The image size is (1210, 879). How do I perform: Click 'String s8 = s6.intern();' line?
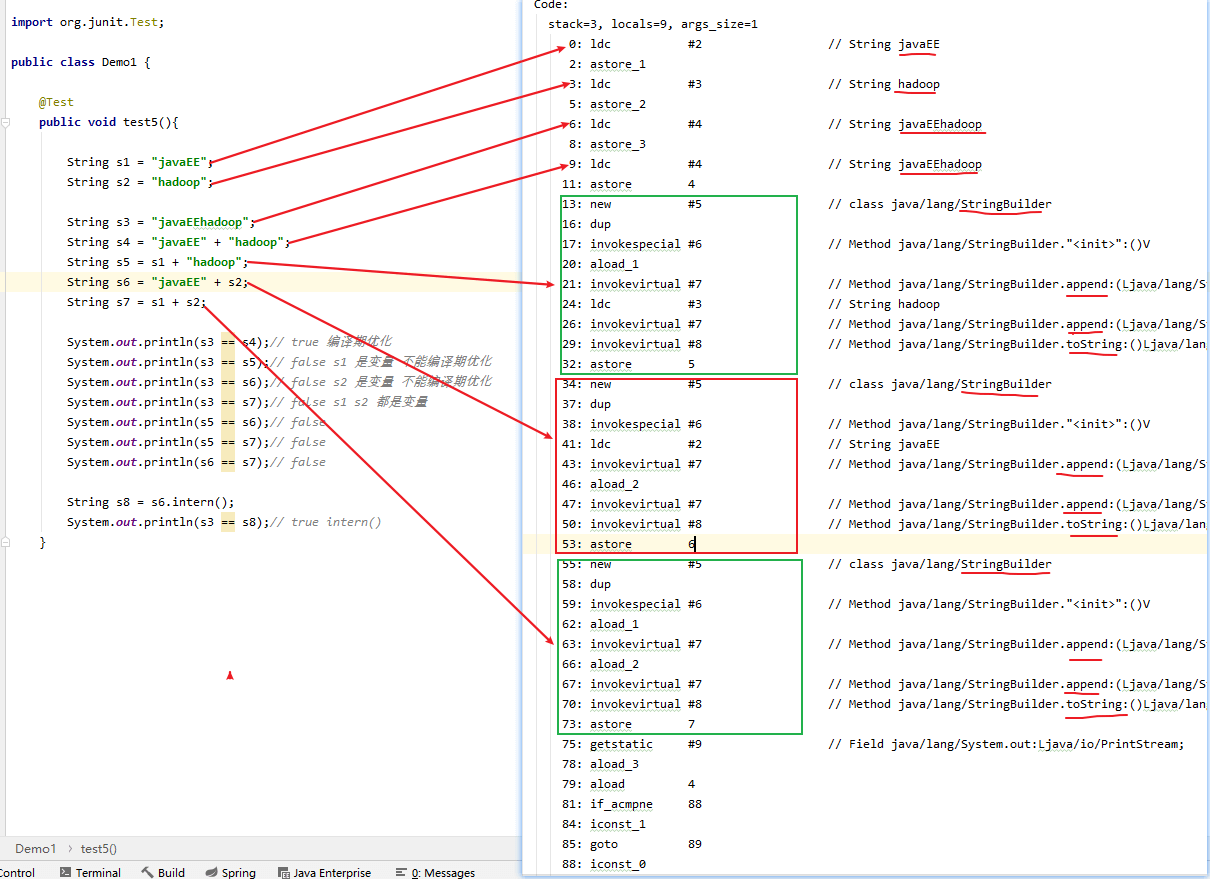(x=150, y=502)
